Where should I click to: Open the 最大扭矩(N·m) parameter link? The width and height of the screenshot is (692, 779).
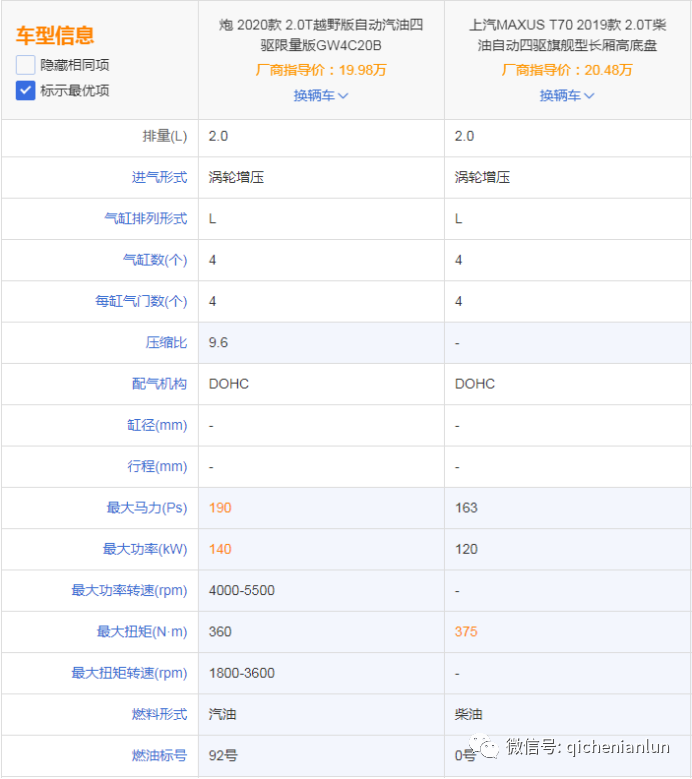tap(142, 631)
